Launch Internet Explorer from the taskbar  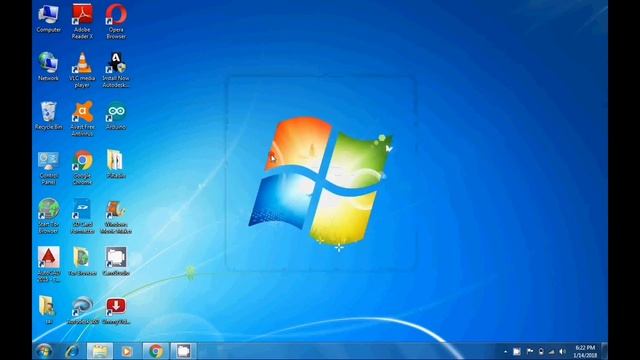72,351
